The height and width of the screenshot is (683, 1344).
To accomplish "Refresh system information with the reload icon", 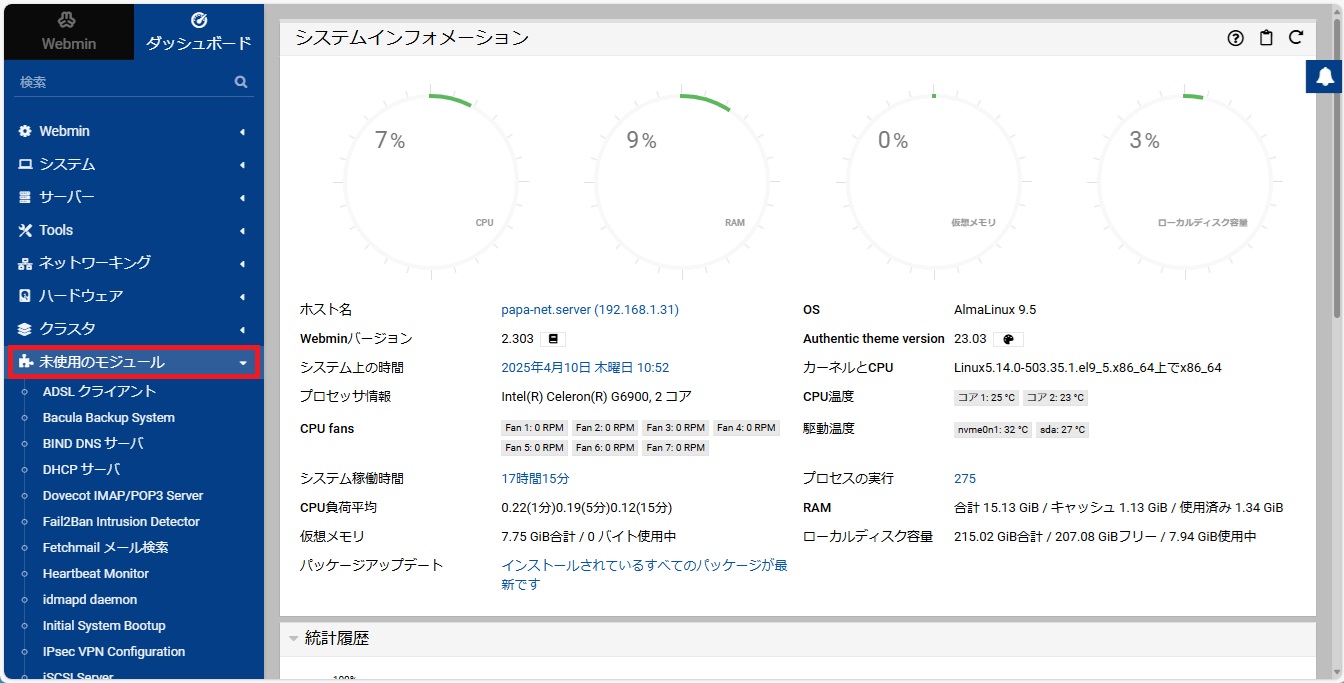I will [x=1296, y=38].
